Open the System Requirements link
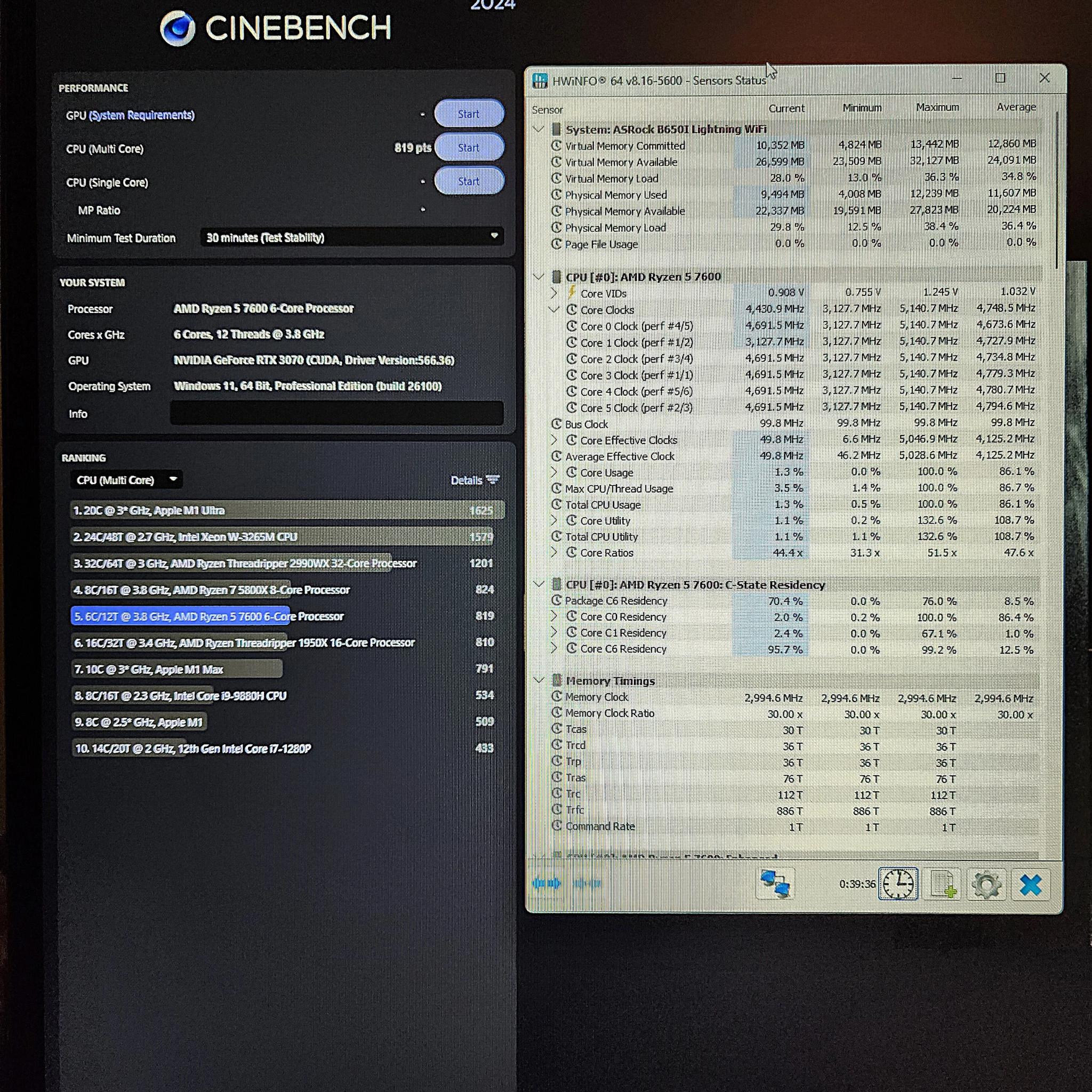Screen dimensions: 1092x1092 (141, 115)
